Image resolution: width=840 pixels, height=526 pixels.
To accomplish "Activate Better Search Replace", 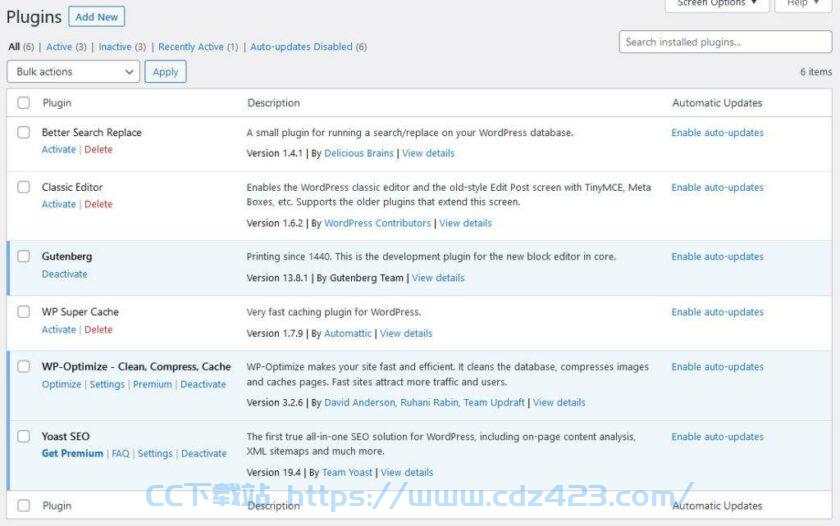I will (59, 149).
